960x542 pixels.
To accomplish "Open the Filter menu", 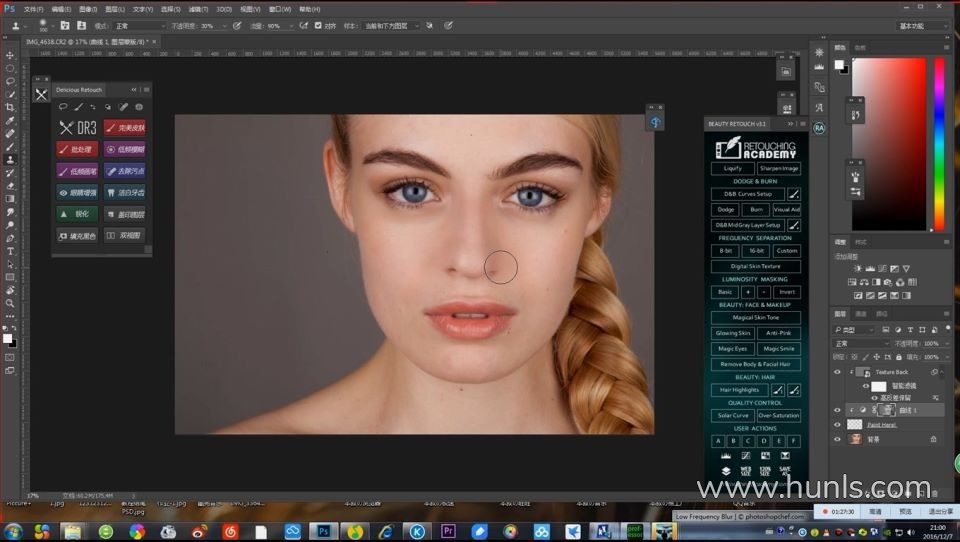I will tap(197, 8).
